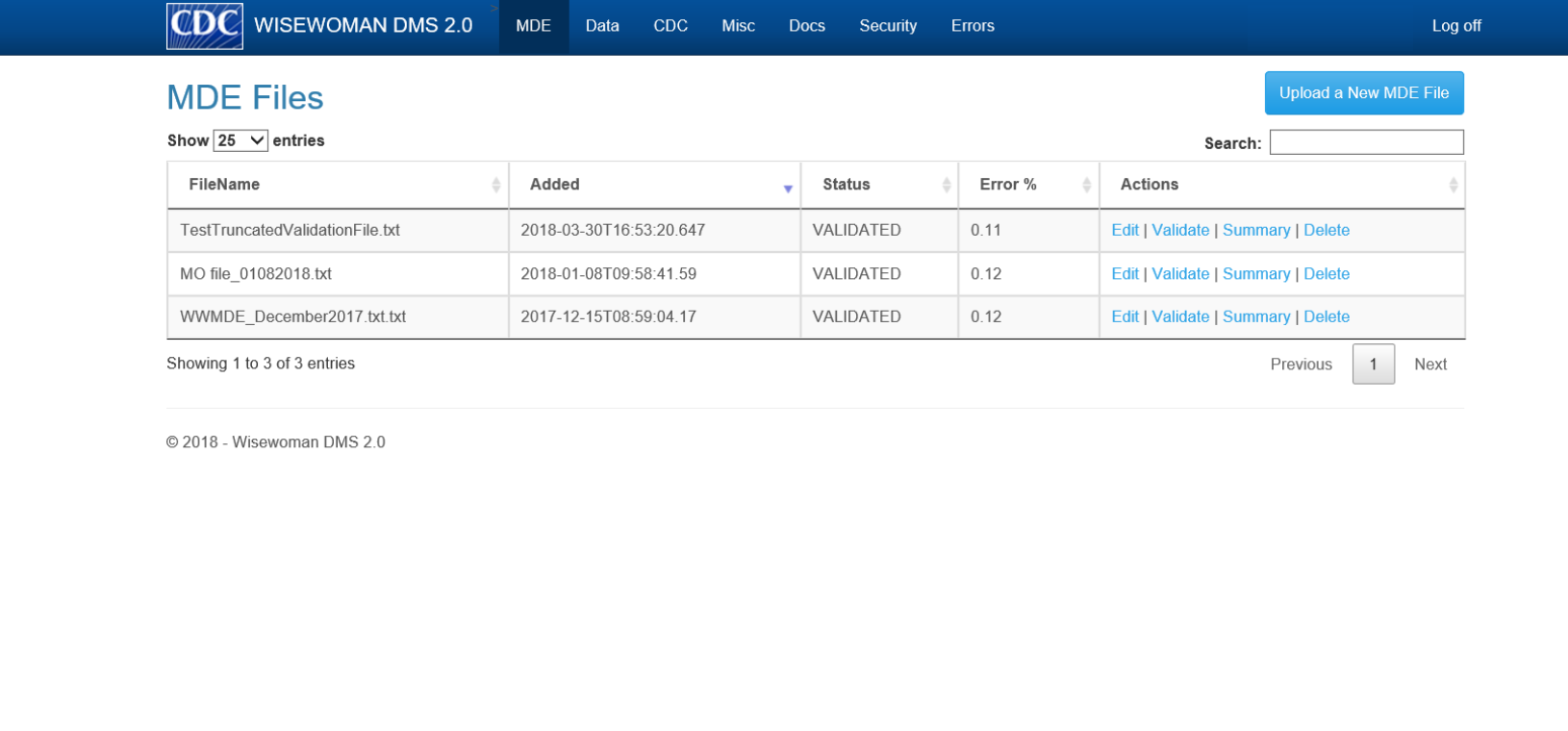
Task: Open the Errors page from navbar
Action: point(973,26)
